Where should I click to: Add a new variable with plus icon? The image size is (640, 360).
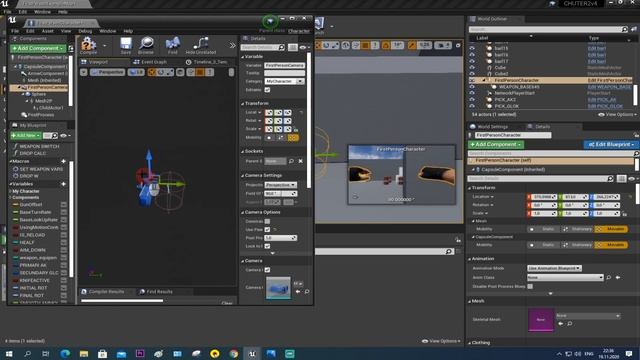tap(64, 184)
